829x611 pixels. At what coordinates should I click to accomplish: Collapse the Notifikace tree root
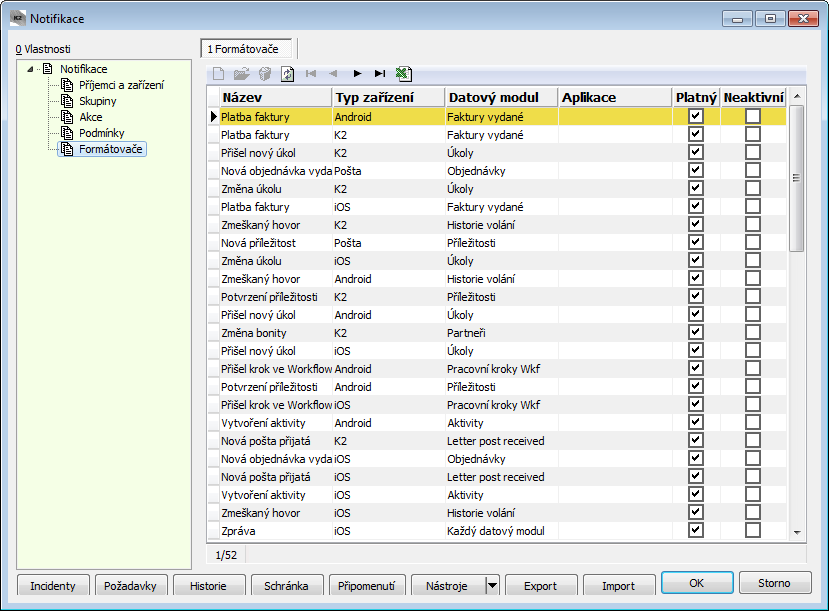(31, 69)
